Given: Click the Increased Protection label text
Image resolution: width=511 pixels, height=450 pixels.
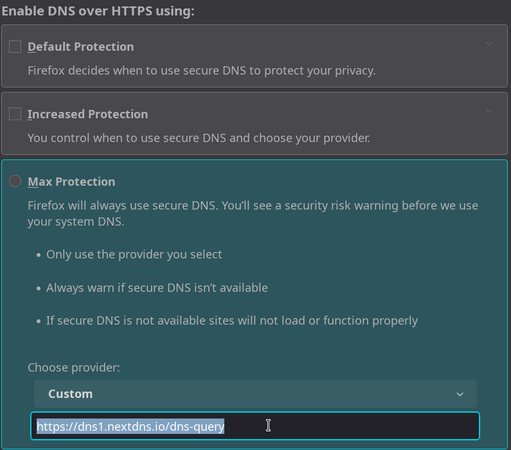Looking at the screenshot, I should tap(88, 114).
